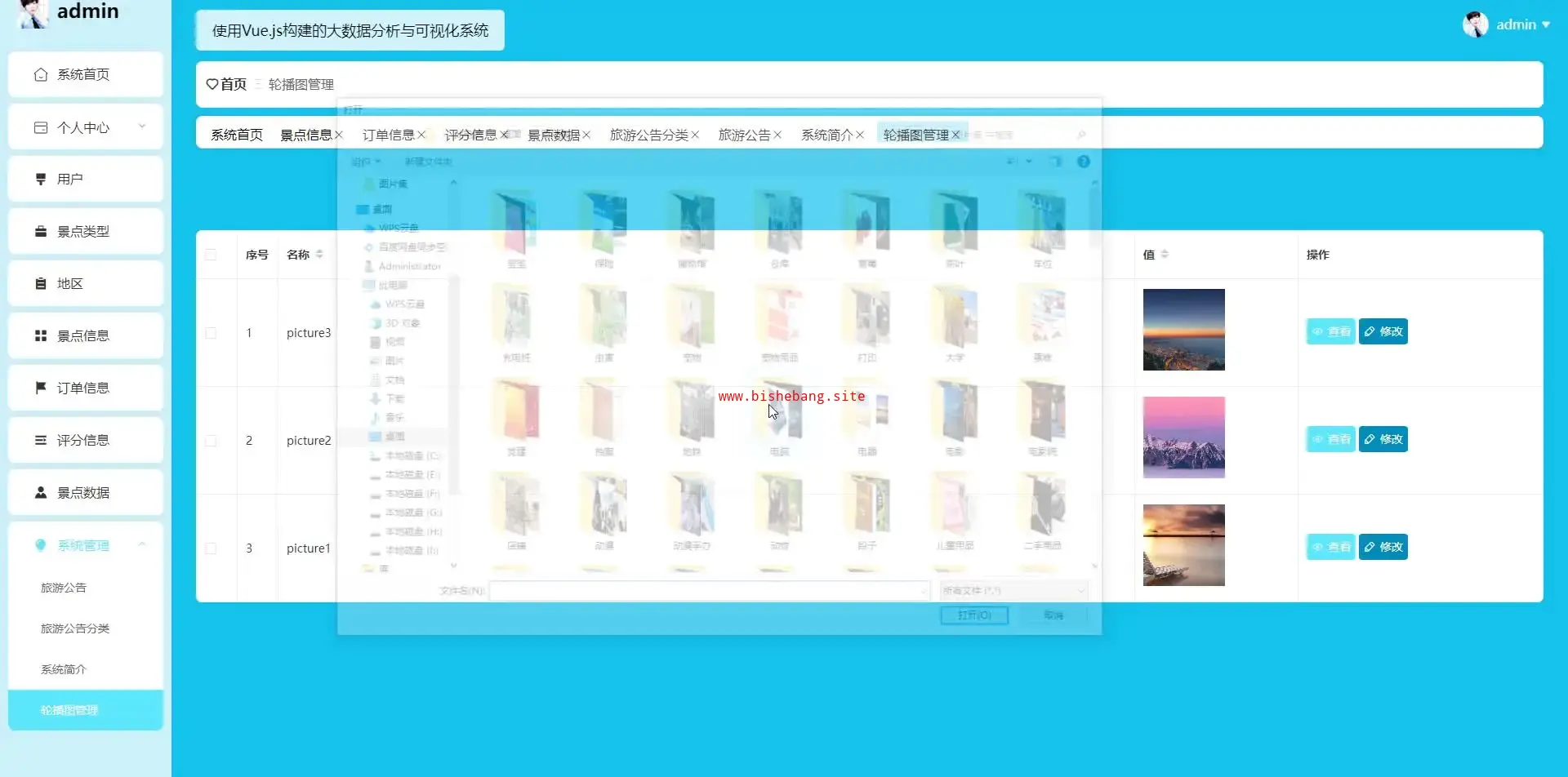Screen dimensions: 1568x777
Task: Switch to the 评分信息 tab
Action: click(471, 135)
